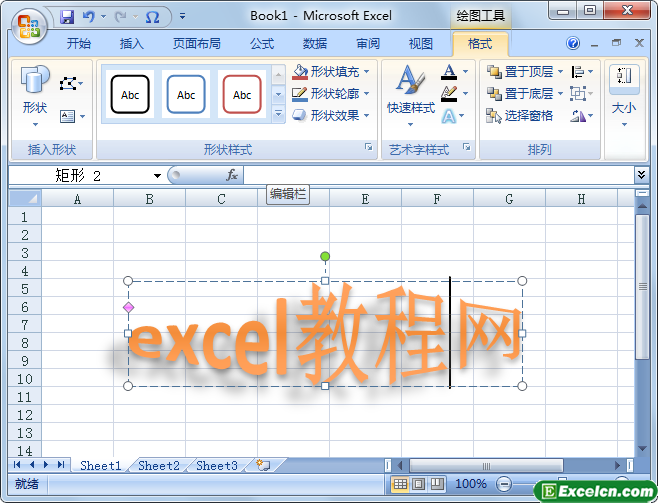Open Excel Help question mark
This screenshot has height=503, width=658.
(x=573, y=43)
